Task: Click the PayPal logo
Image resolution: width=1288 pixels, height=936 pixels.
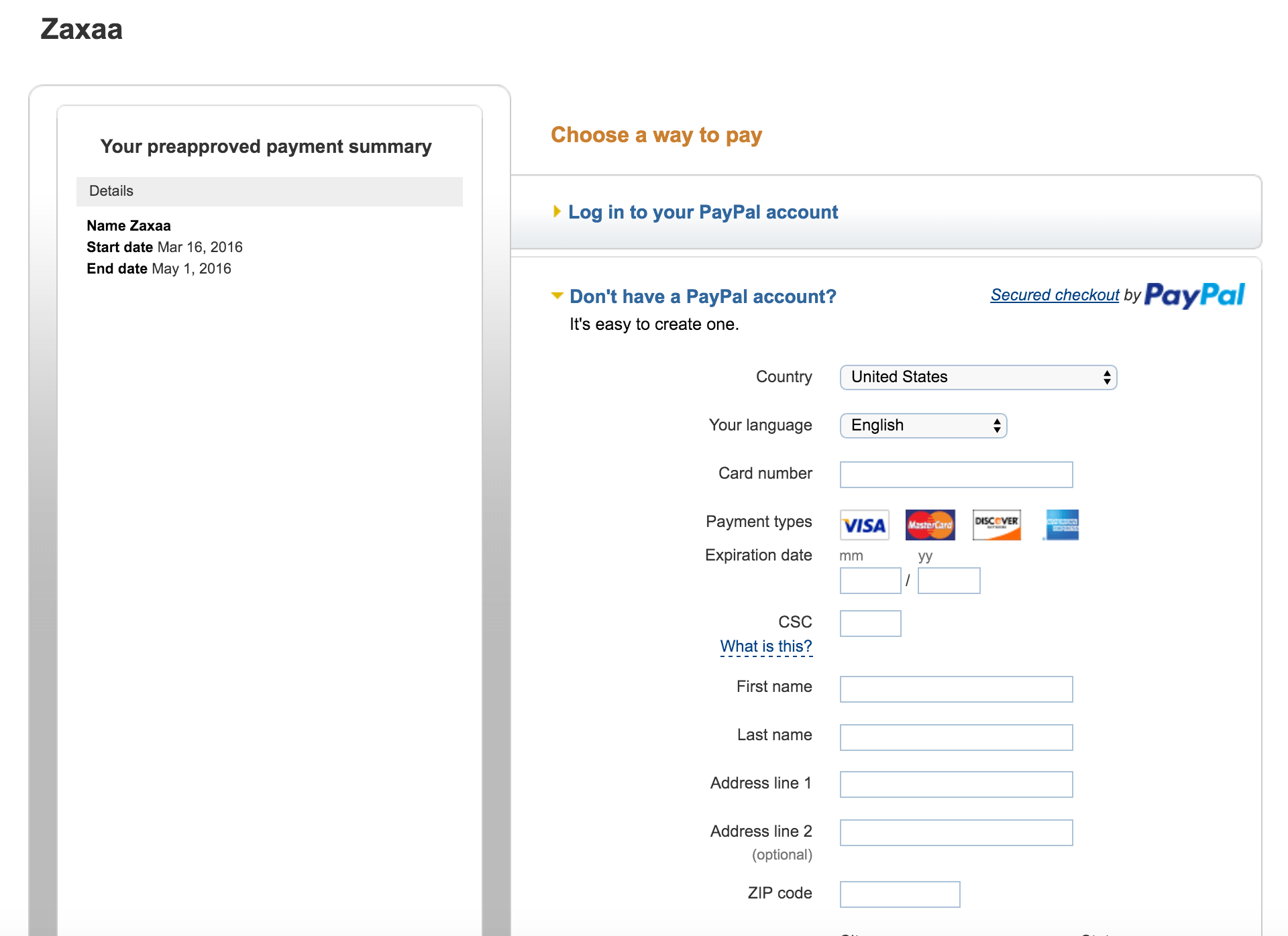Action: [x=1194, y=295]
